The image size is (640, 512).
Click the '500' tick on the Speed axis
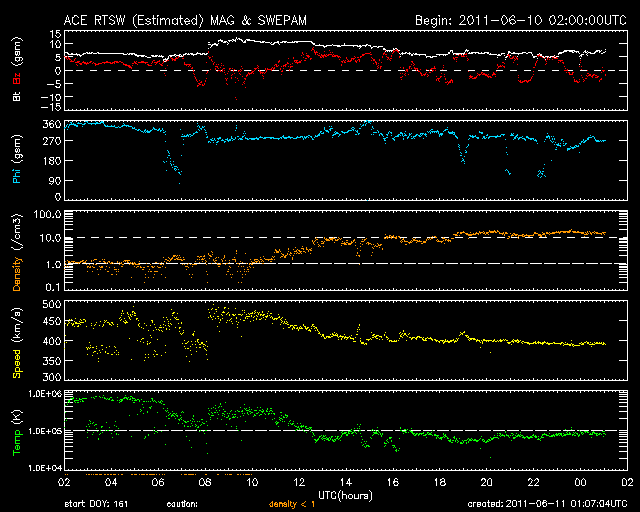[52, 305]
